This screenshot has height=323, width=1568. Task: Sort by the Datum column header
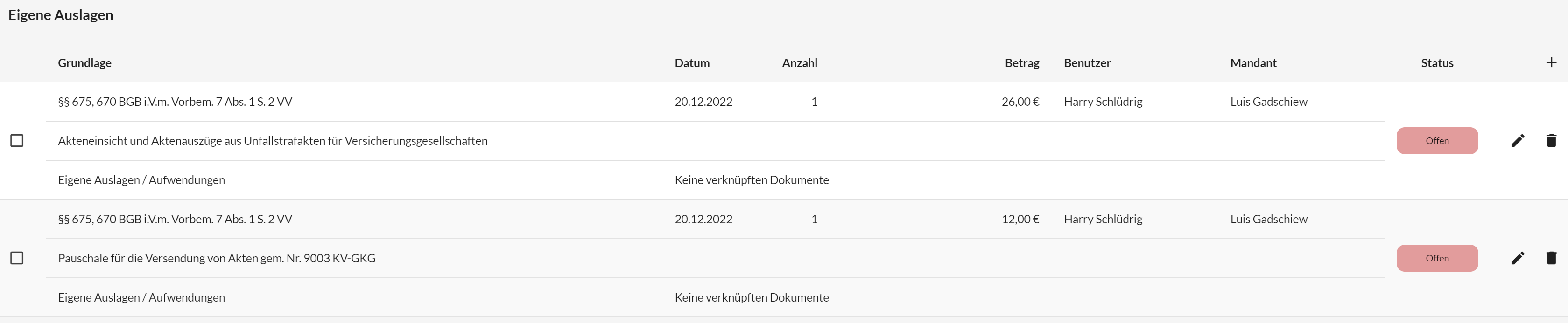pos(691,62)
